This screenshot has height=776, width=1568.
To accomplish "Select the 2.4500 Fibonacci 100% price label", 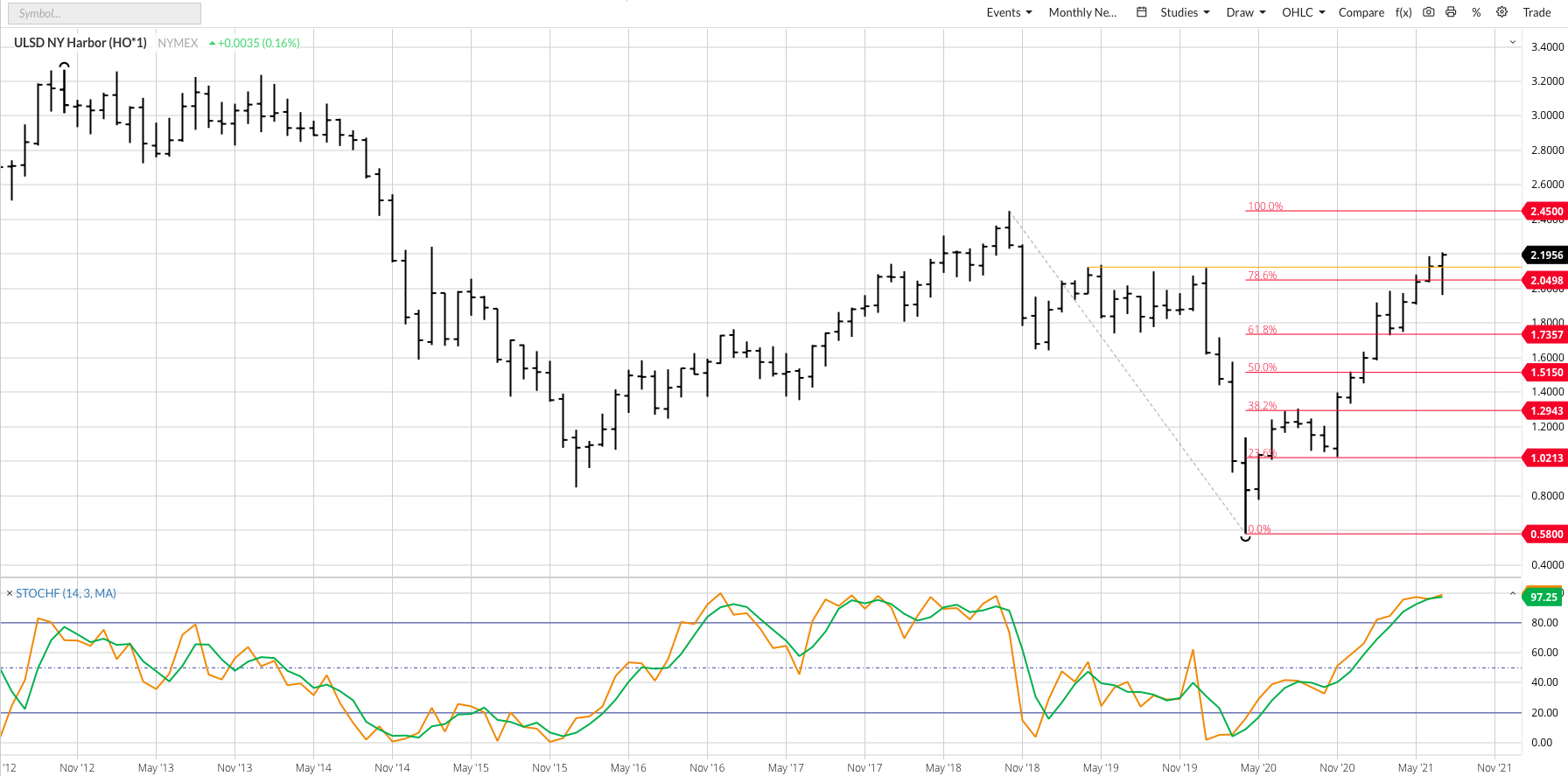I will pos(1545,211).
